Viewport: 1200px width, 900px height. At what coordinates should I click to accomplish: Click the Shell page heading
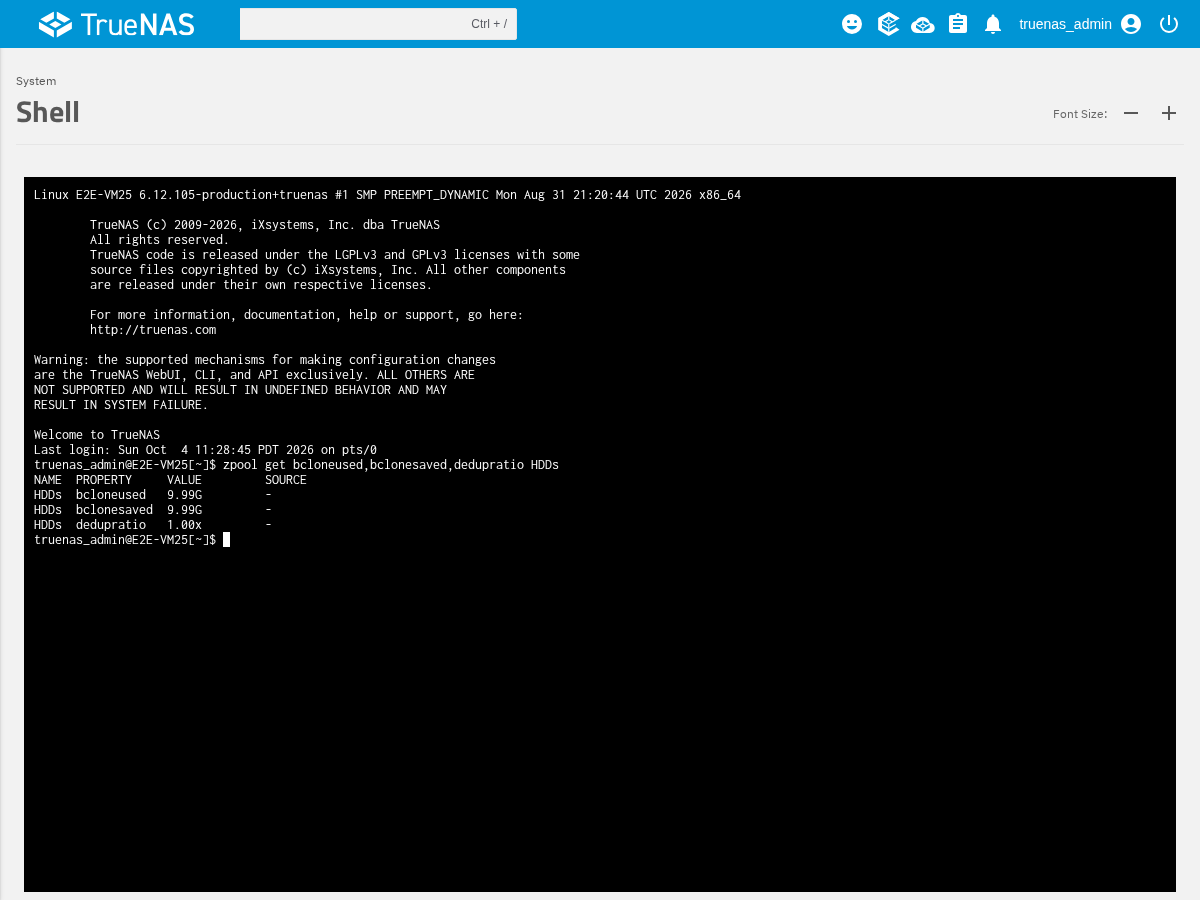[x=48, y=112]
